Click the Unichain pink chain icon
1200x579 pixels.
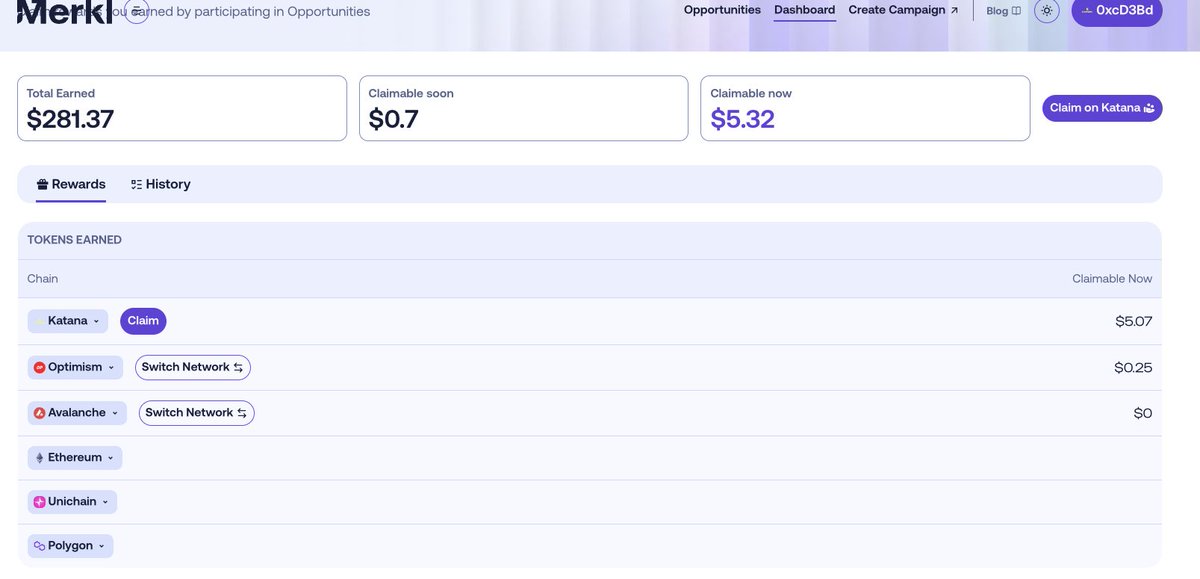point(40,501)
